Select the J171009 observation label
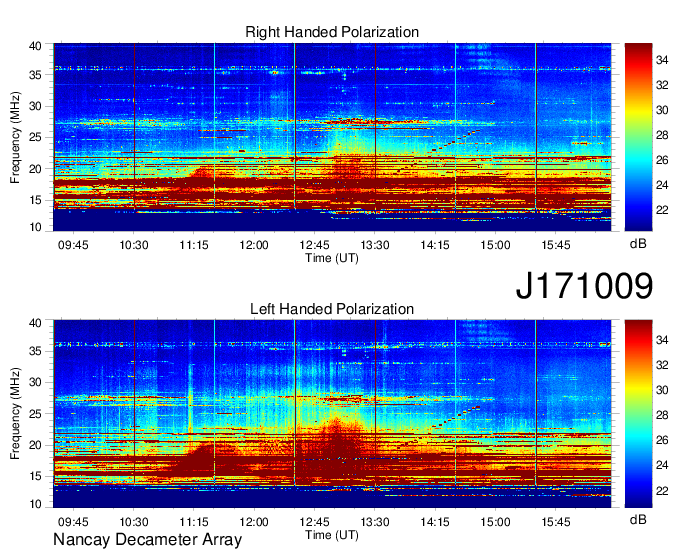 [584, 286]
